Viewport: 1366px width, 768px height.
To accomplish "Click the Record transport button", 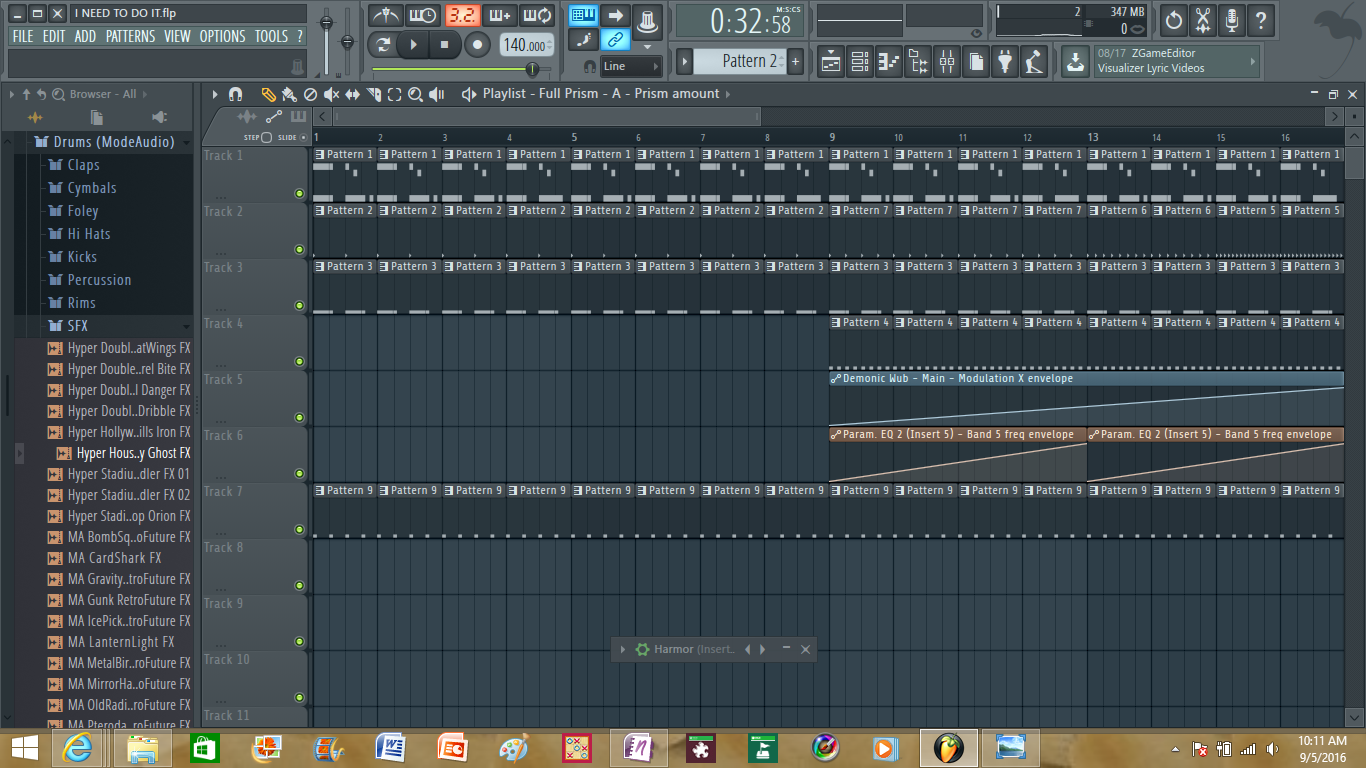I will coord(478,44).
